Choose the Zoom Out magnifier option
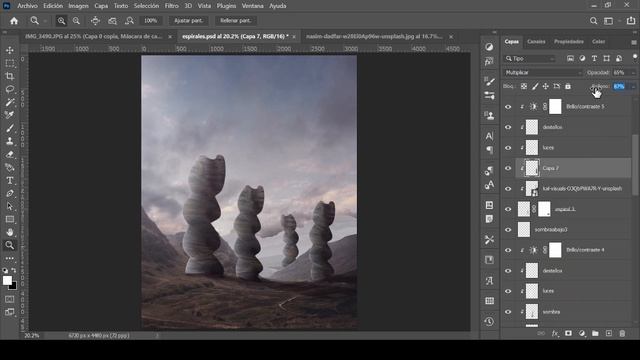Viewport: 640px width, 360px height. click(x=76, y=21)
